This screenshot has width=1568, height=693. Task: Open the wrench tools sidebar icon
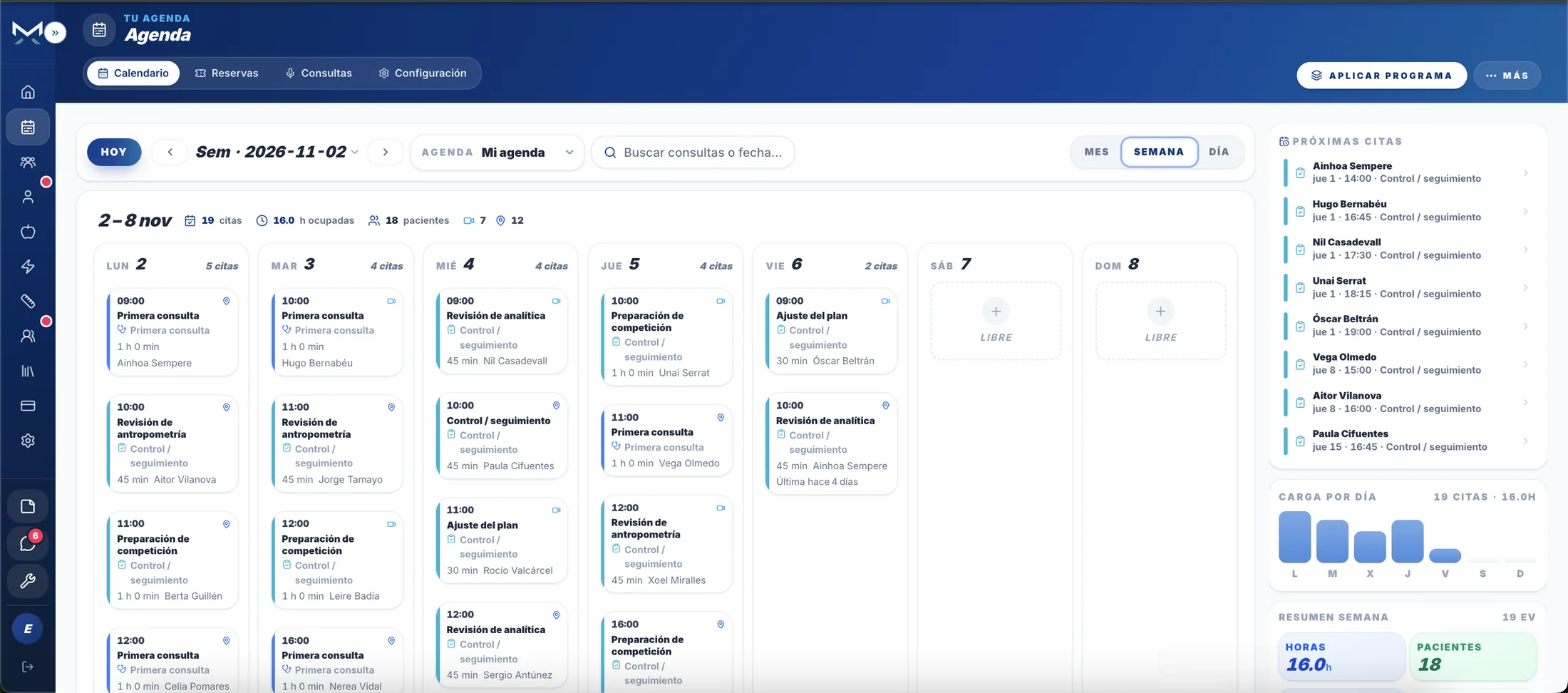tap(28, 581)
